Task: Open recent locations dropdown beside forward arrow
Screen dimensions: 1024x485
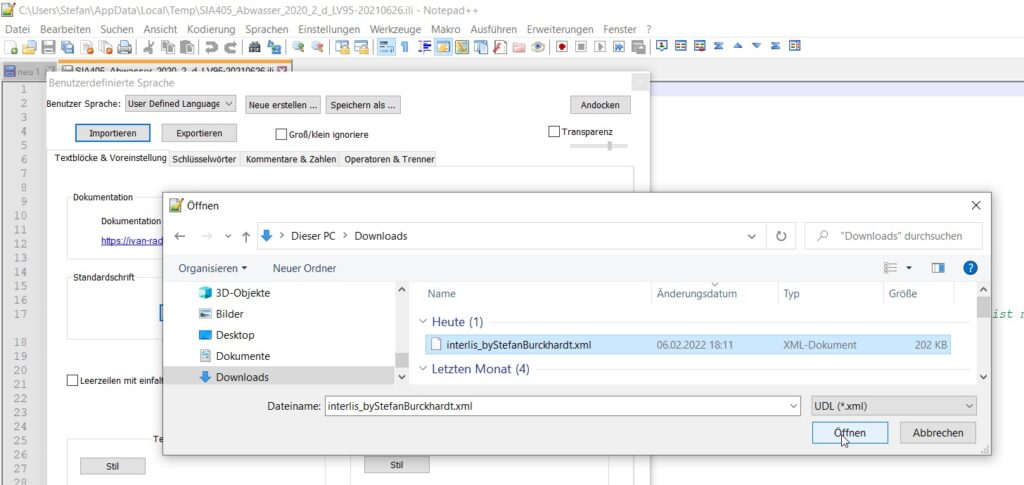Action: (x=227, y=236)
